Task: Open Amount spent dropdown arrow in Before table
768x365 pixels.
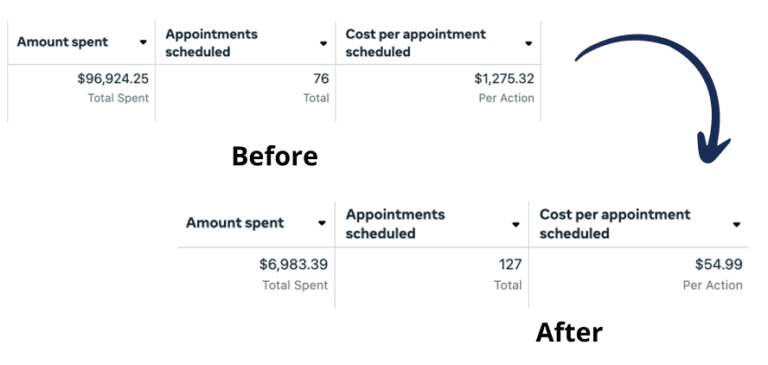Action: tap(143, 43)
